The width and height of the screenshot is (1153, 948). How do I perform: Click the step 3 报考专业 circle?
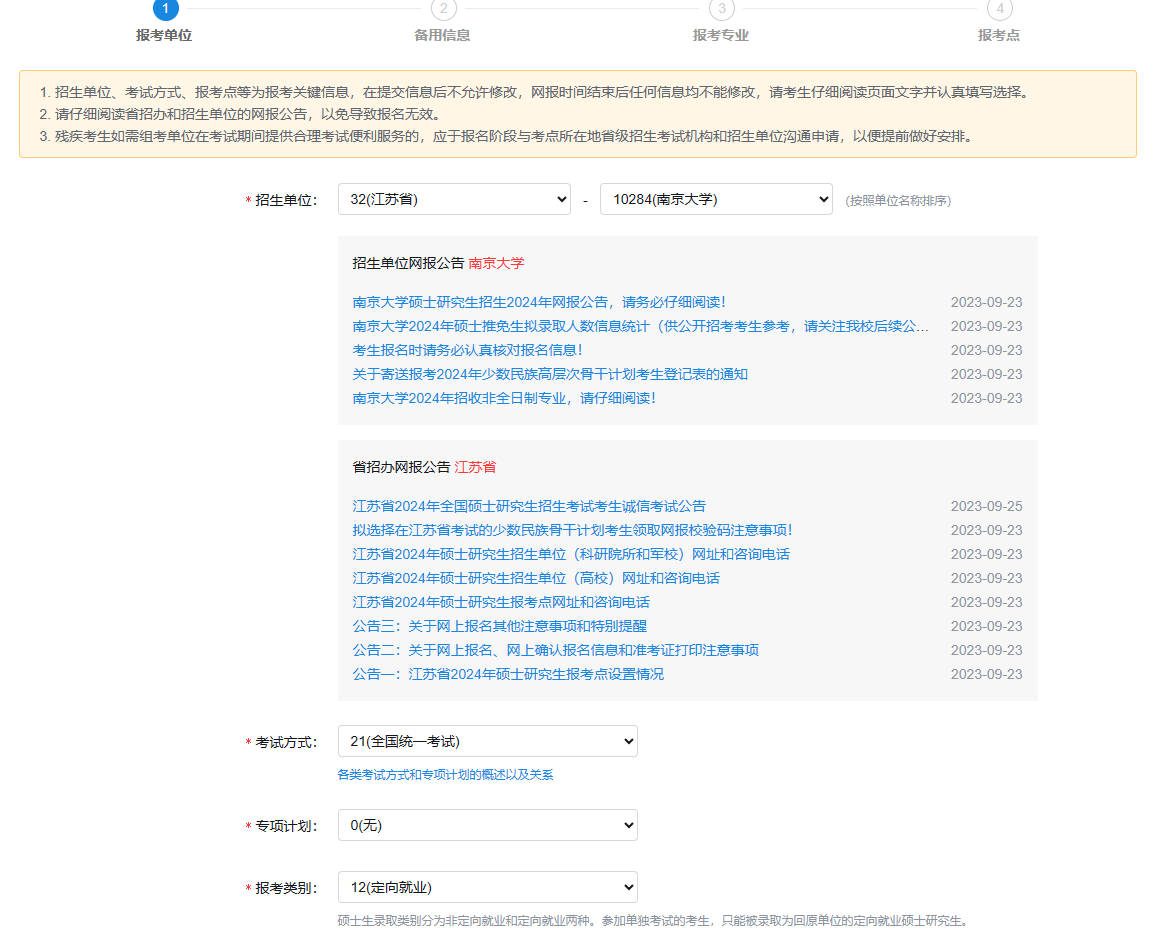pyautogui.click(x=721, y=8)
